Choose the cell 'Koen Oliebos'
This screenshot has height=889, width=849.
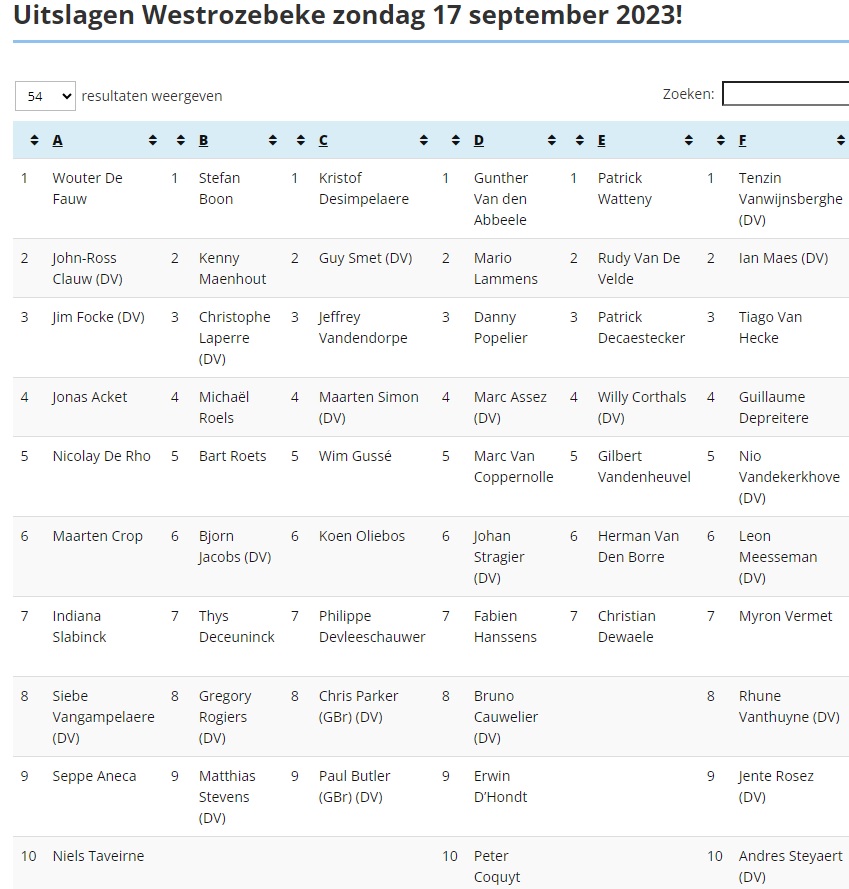(362, 536)
